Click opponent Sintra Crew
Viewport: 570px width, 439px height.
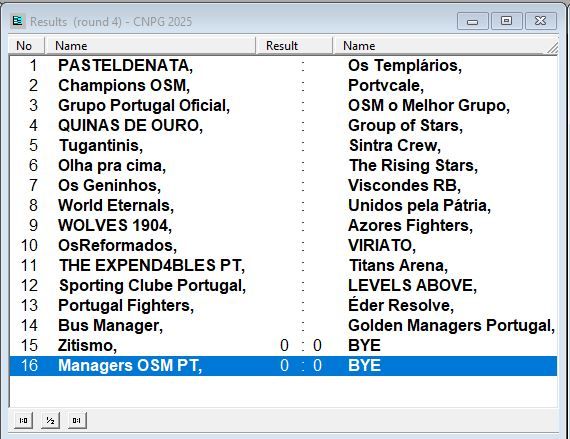[395, 145]
